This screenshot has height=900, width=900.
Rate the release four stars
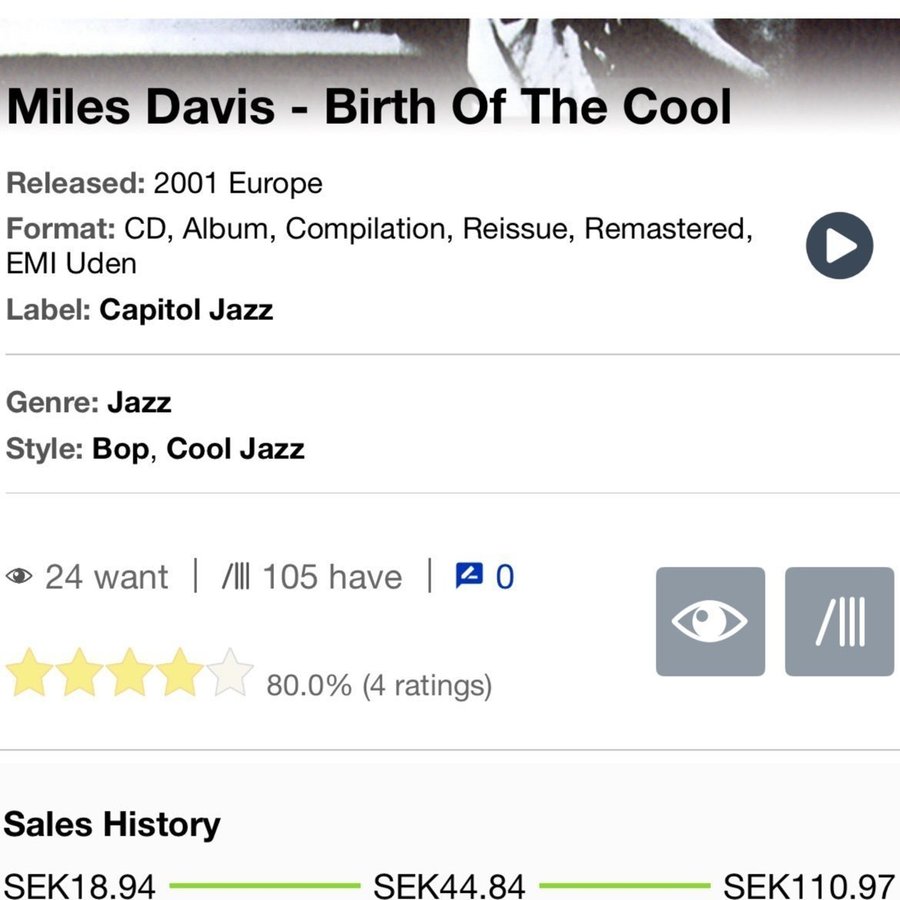tap(180, 672)
